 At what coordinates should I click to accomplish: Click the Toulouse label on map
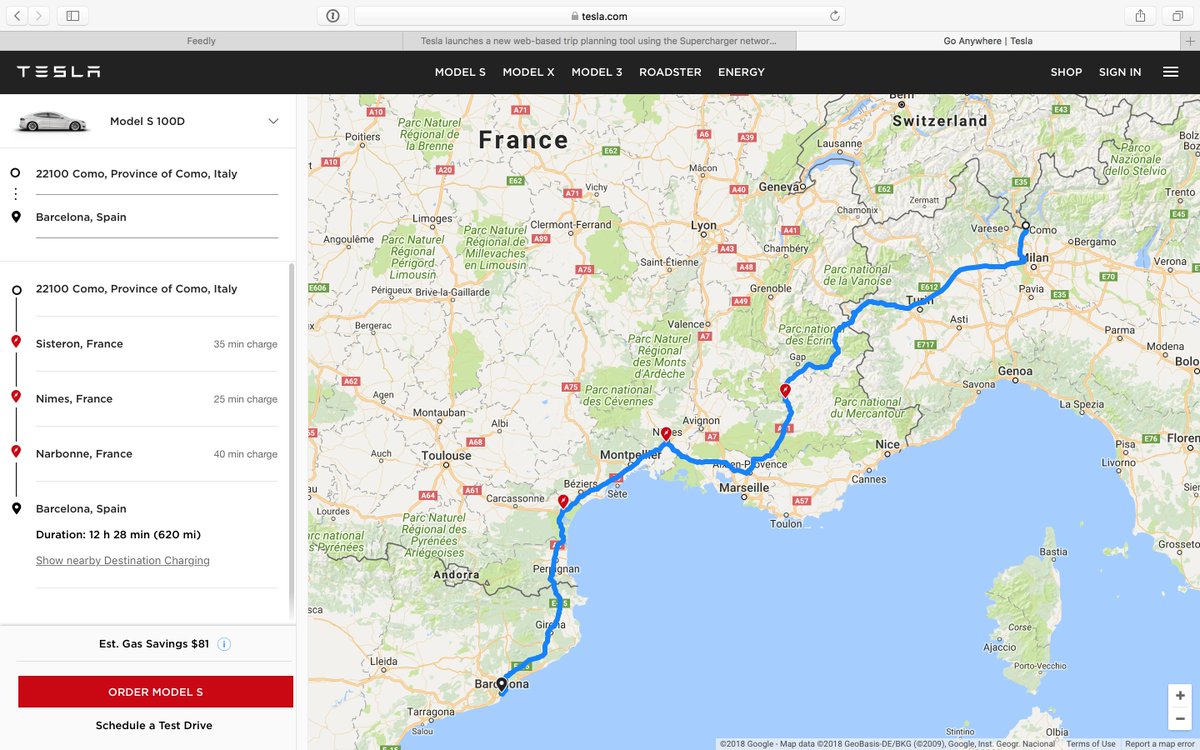pos(446,456)
